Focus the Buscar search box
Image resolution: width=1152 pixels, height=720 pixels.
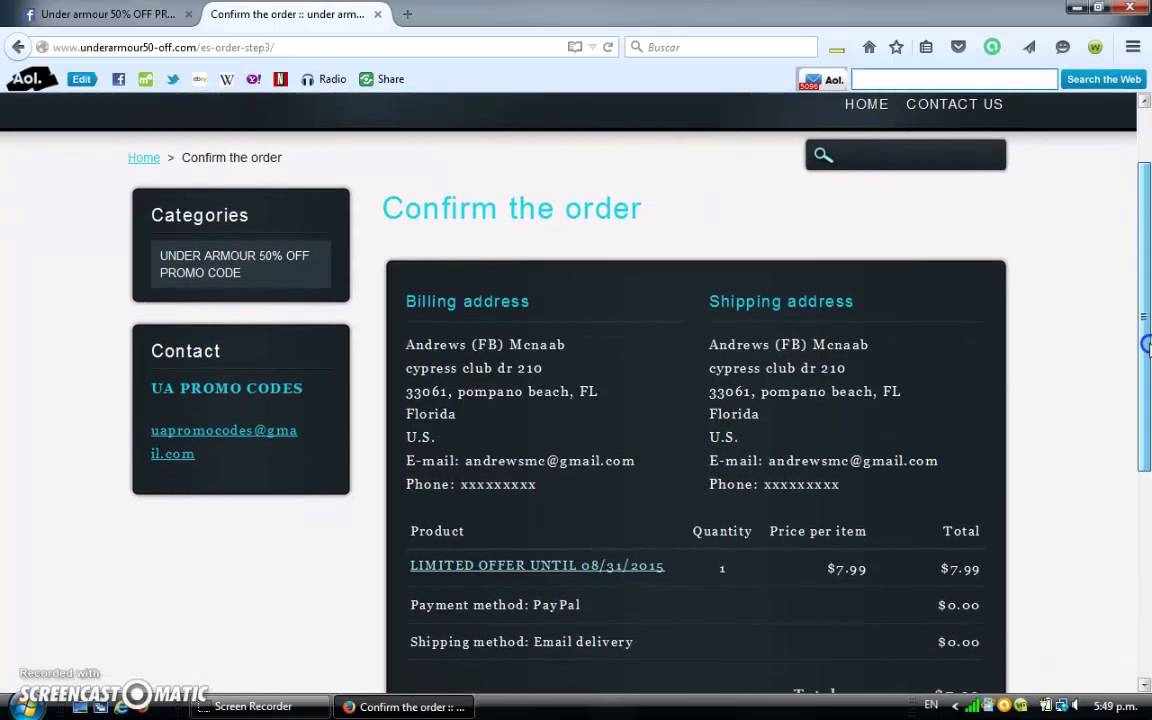pos(721,47)
